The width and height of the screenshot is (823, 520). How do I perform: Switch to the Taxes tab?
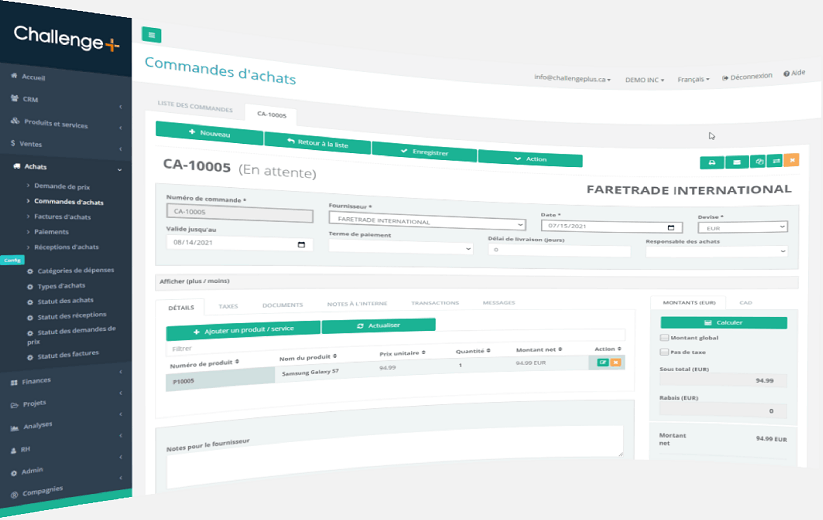point(228,306)
